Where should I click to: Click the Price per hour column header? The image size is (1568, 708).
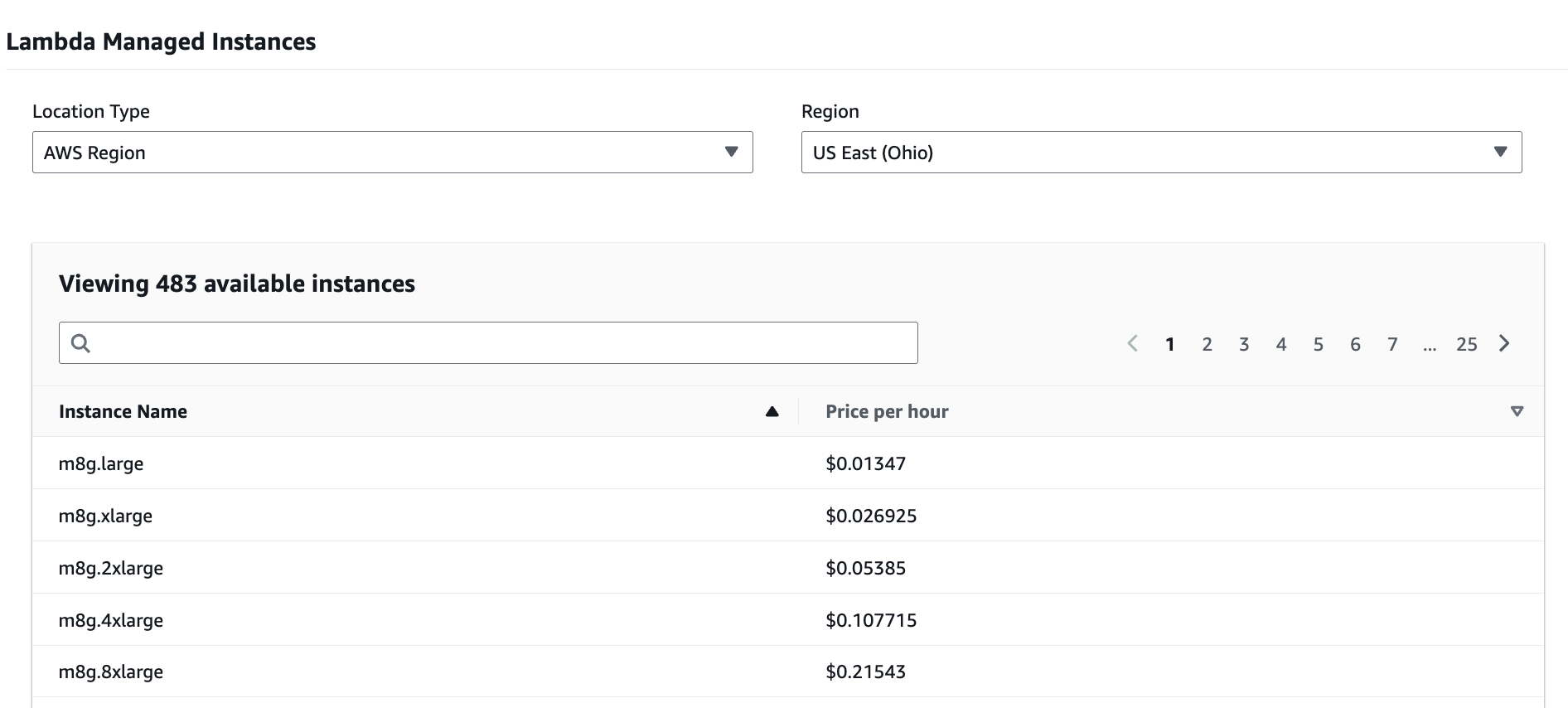[886, 411]
